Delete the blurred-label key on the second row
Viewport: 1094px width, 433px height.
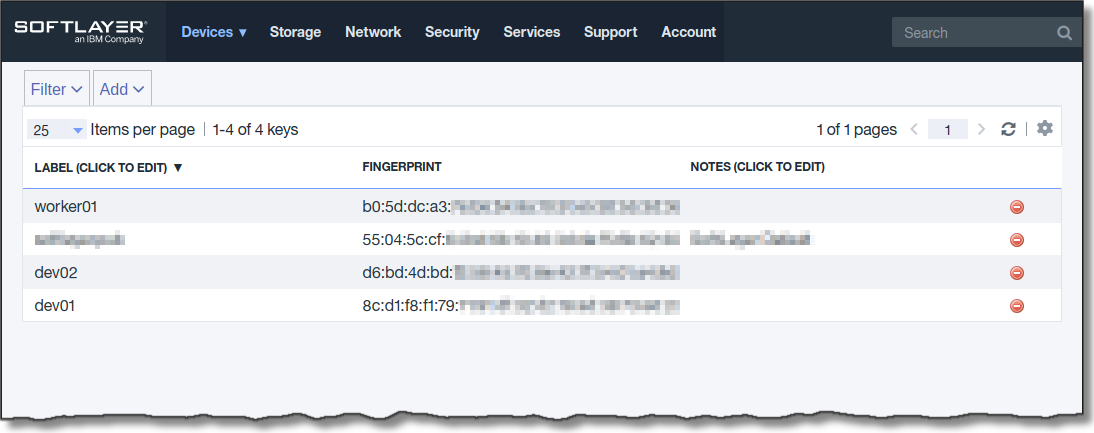(x=1017, y=240)
